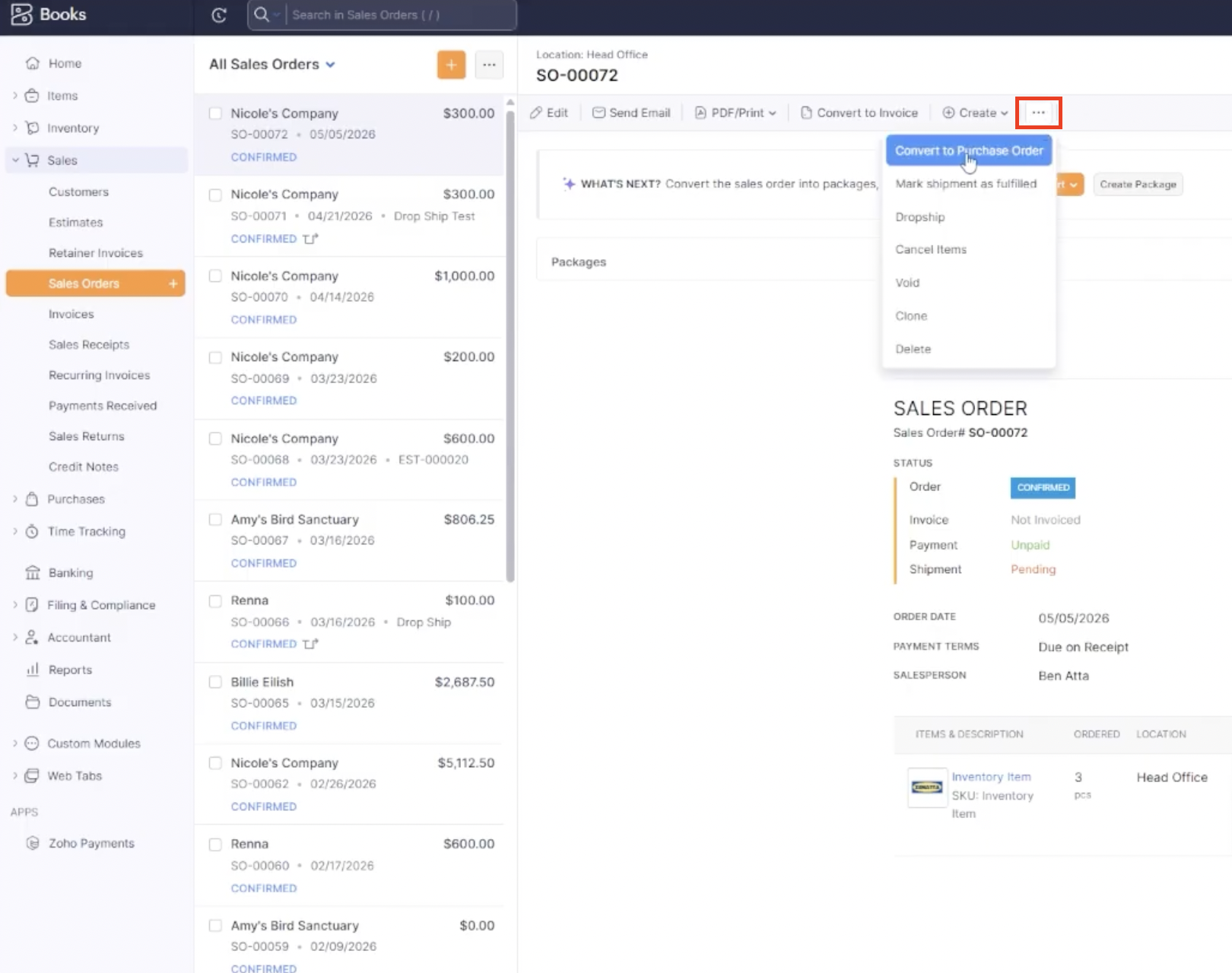Tick the checkbox for SO-00070

pos(215,276)
